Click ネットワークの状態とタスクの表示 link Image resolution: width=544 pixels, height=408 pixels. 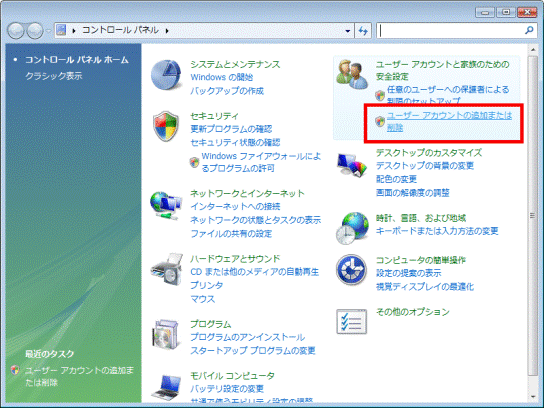[256, 220]
